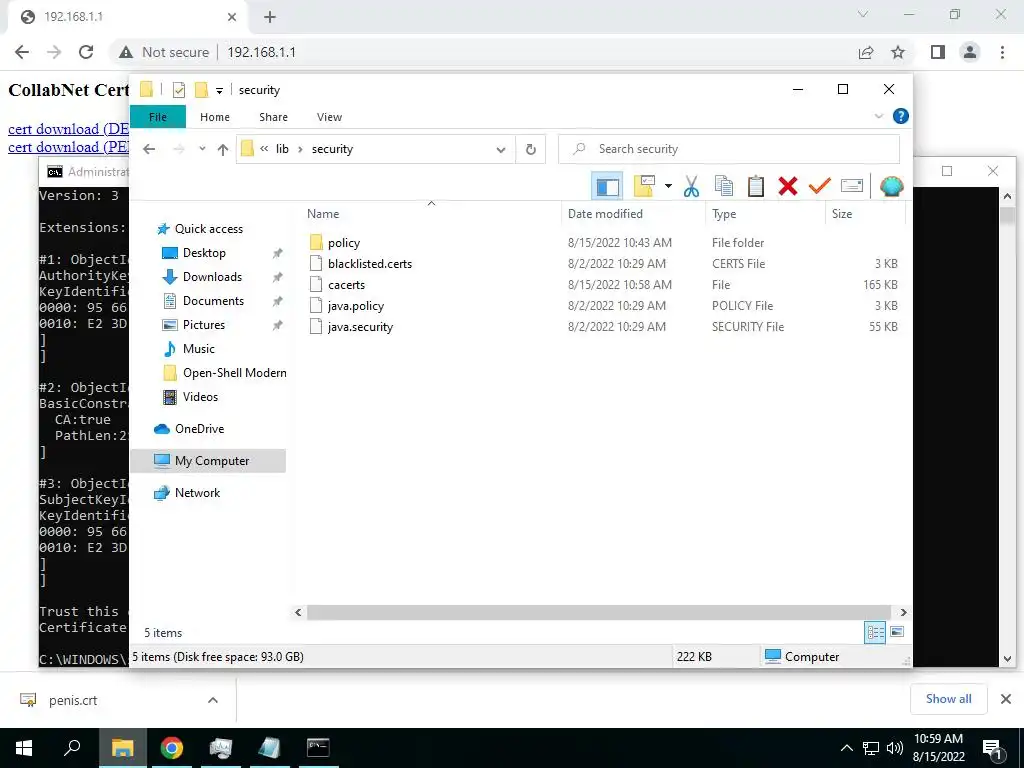Reload the Chrome page
The image size is (1024, 768).
[86, 52]
